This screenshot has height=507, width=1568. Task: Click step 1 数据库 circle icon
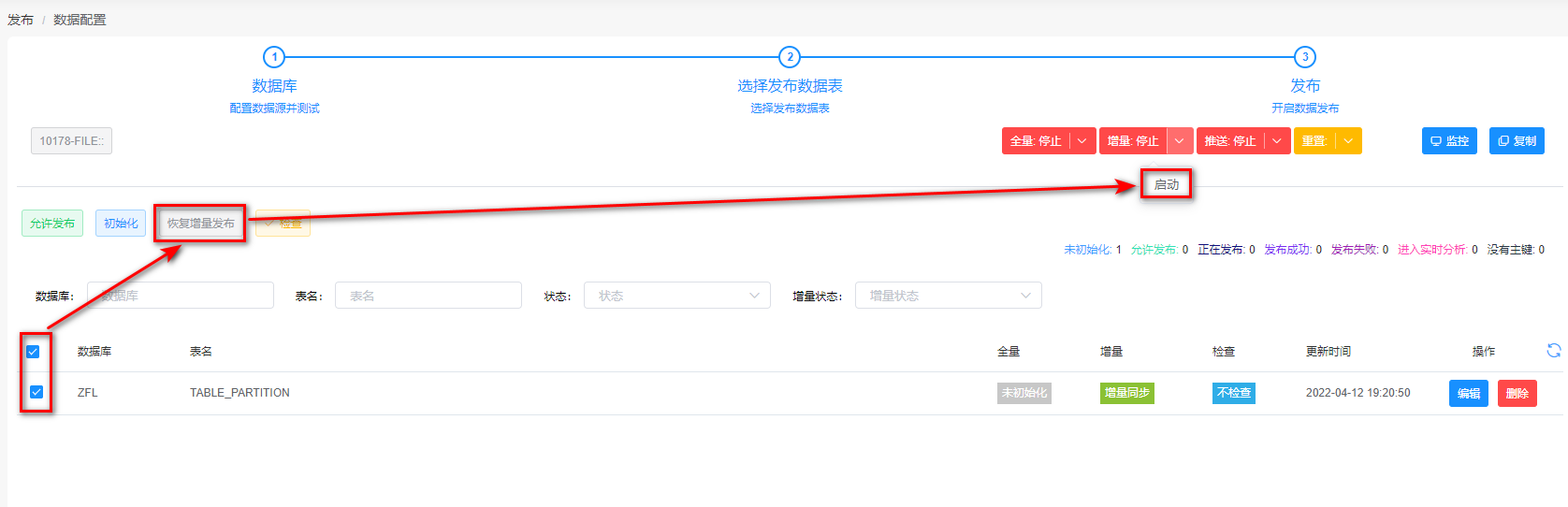[274, 57]
